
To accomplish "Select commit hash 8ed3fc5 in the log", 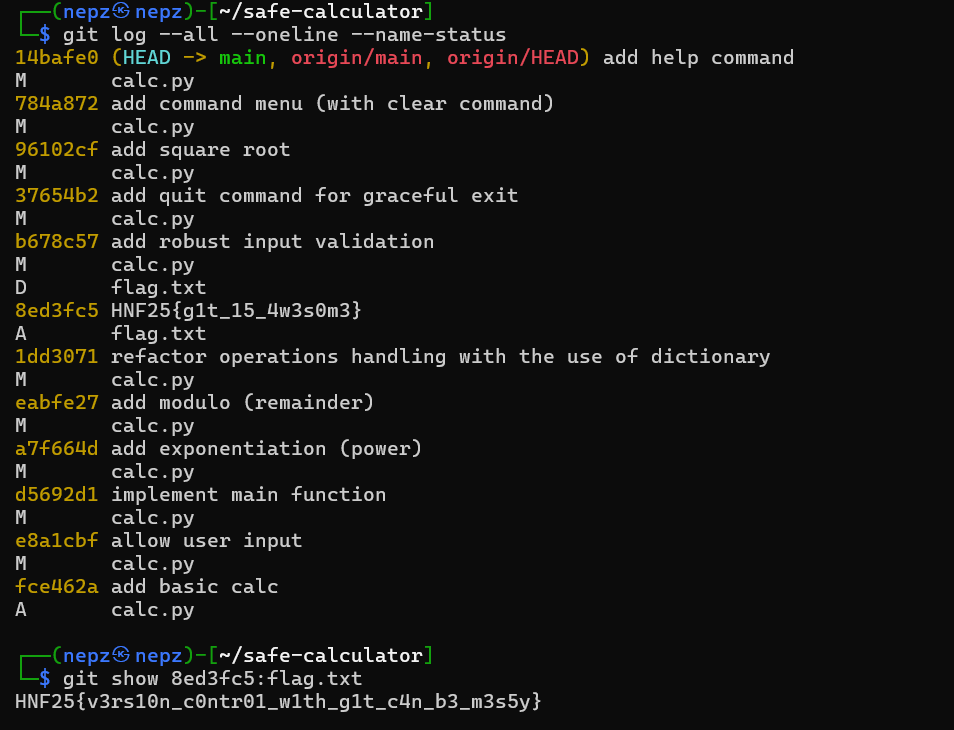I will coord(57,311).
